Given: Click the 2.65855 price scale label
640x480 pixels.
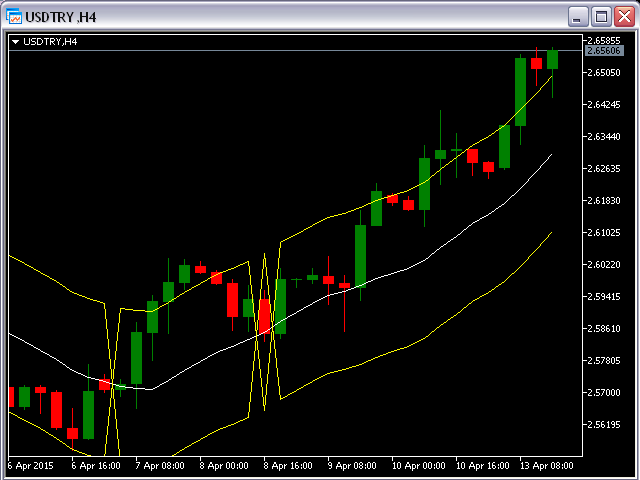Looking at the screenshot, I should 604,40.
